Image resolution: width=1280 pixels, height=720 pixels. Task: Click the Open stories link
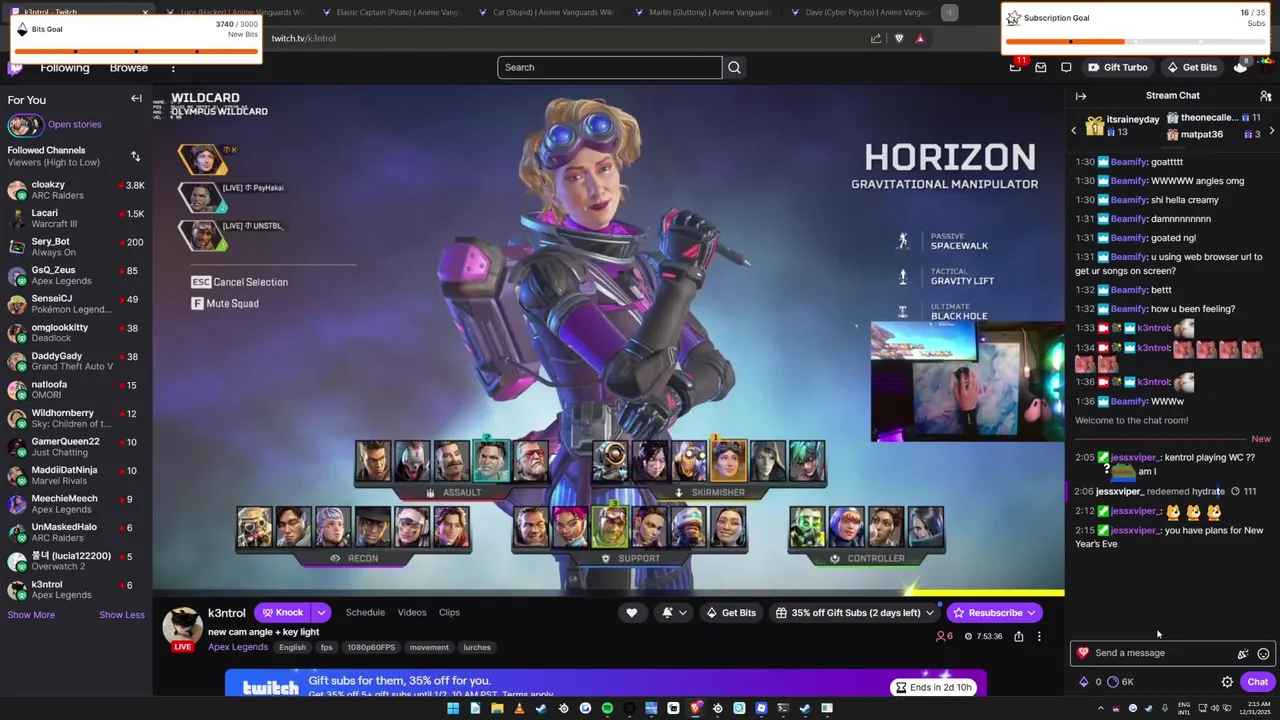tap(75, 125)
